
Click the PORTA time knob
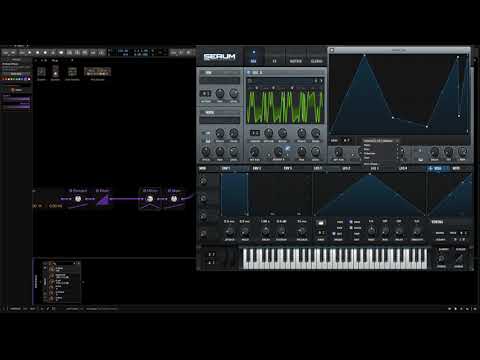pyautogui.click(x=441, y=259)
